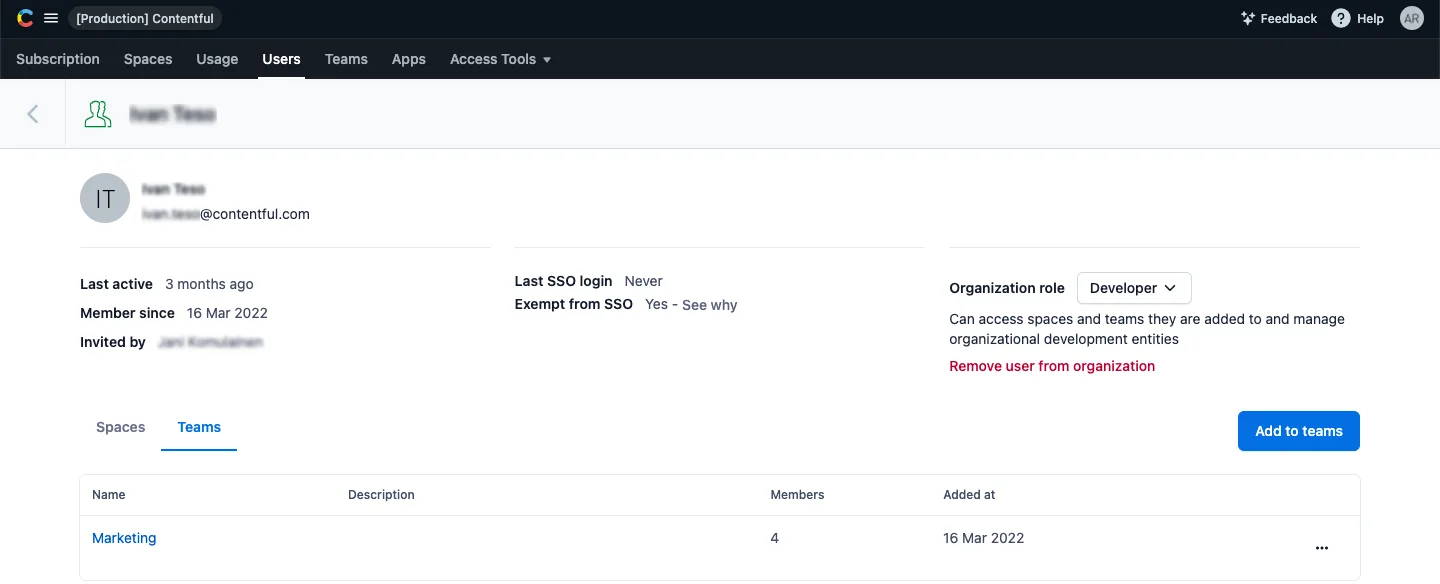Image resolution: width=1440 pixels, height=584 pixels.
Task: Go to the Apps tab
Action: click(409, 59)
